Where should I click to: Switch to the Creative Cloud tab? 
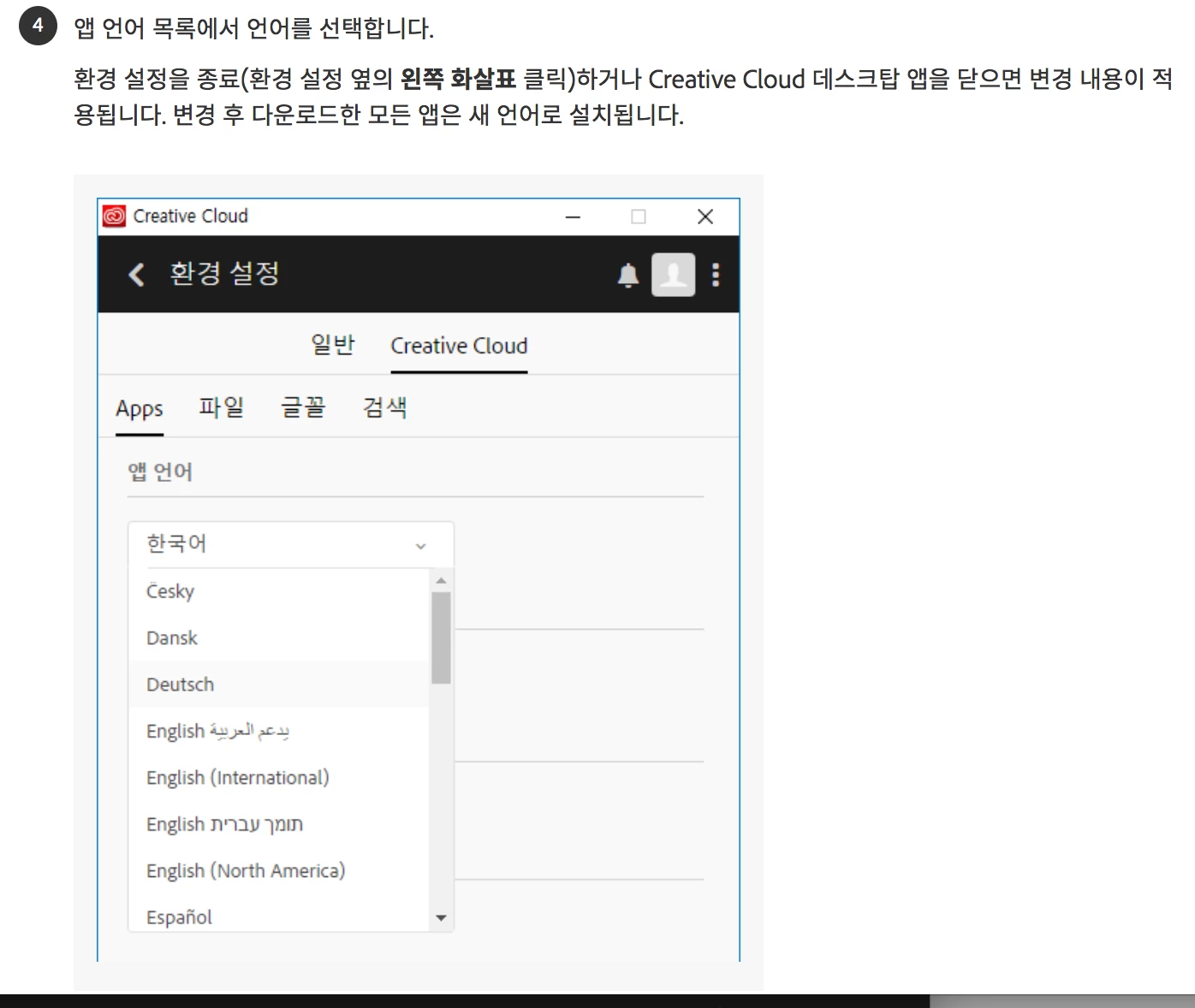tap(459, 346)
